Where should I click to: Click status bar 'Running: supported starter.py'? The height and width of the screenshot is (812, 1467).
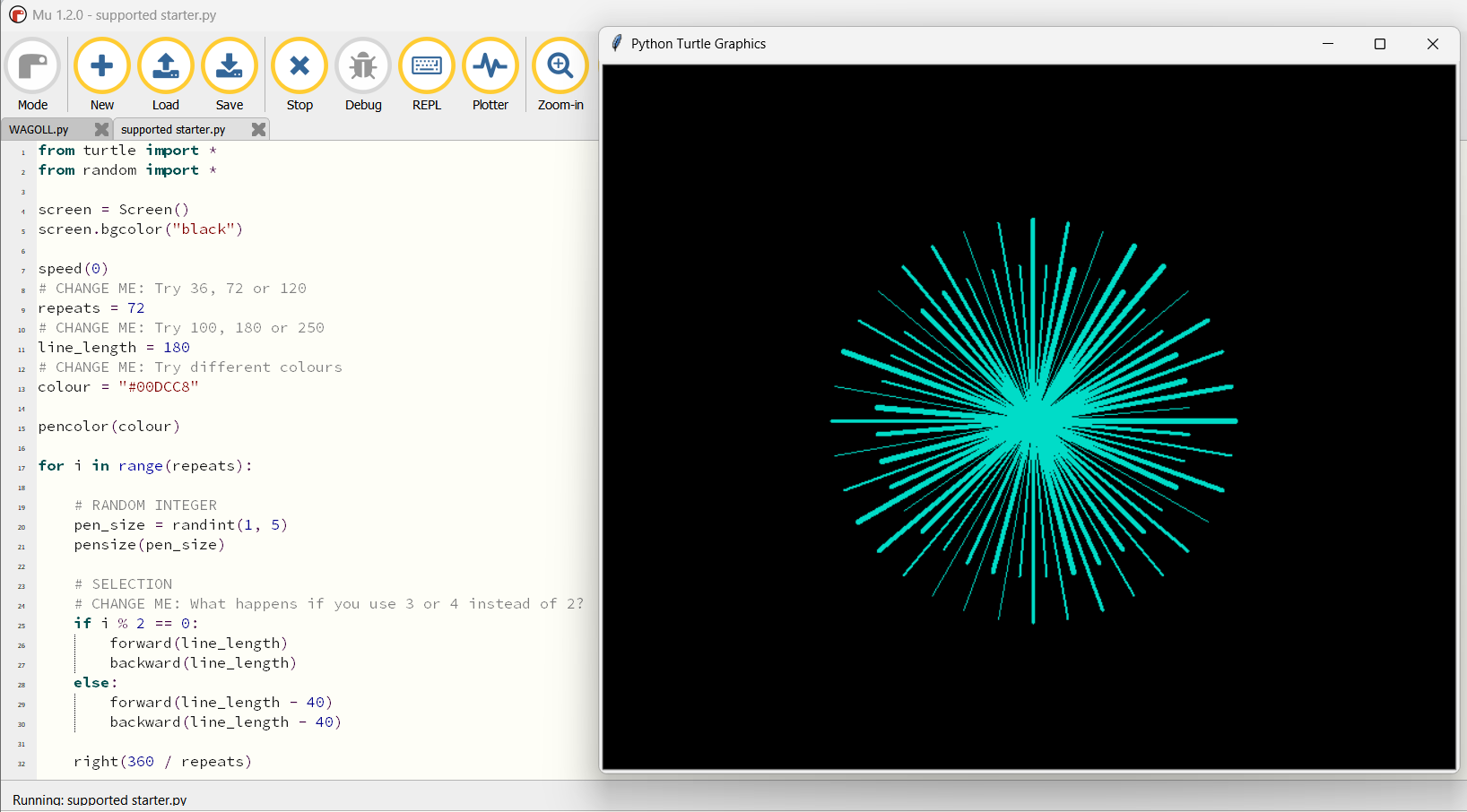pyautogui.click(x=100, y=799)
